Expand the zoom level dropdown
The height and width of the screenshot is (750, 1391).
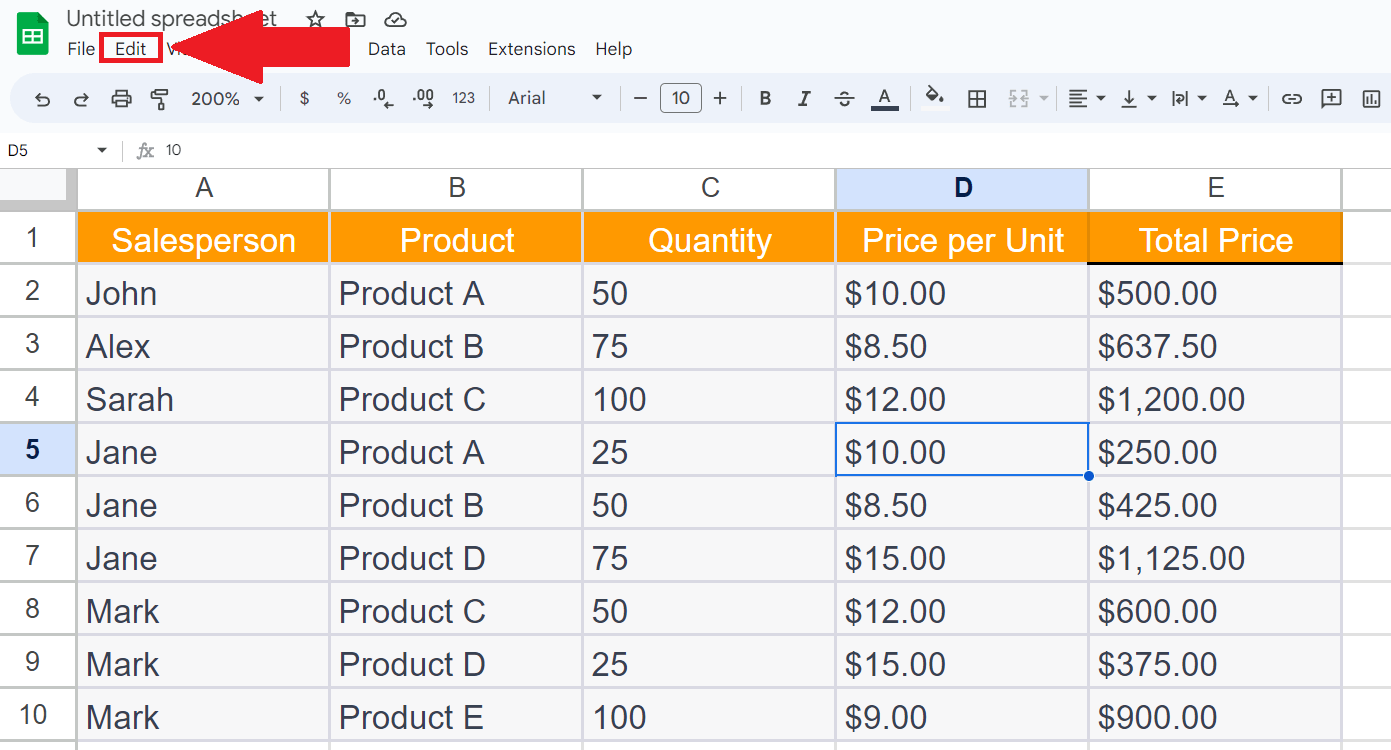(258, 98)
